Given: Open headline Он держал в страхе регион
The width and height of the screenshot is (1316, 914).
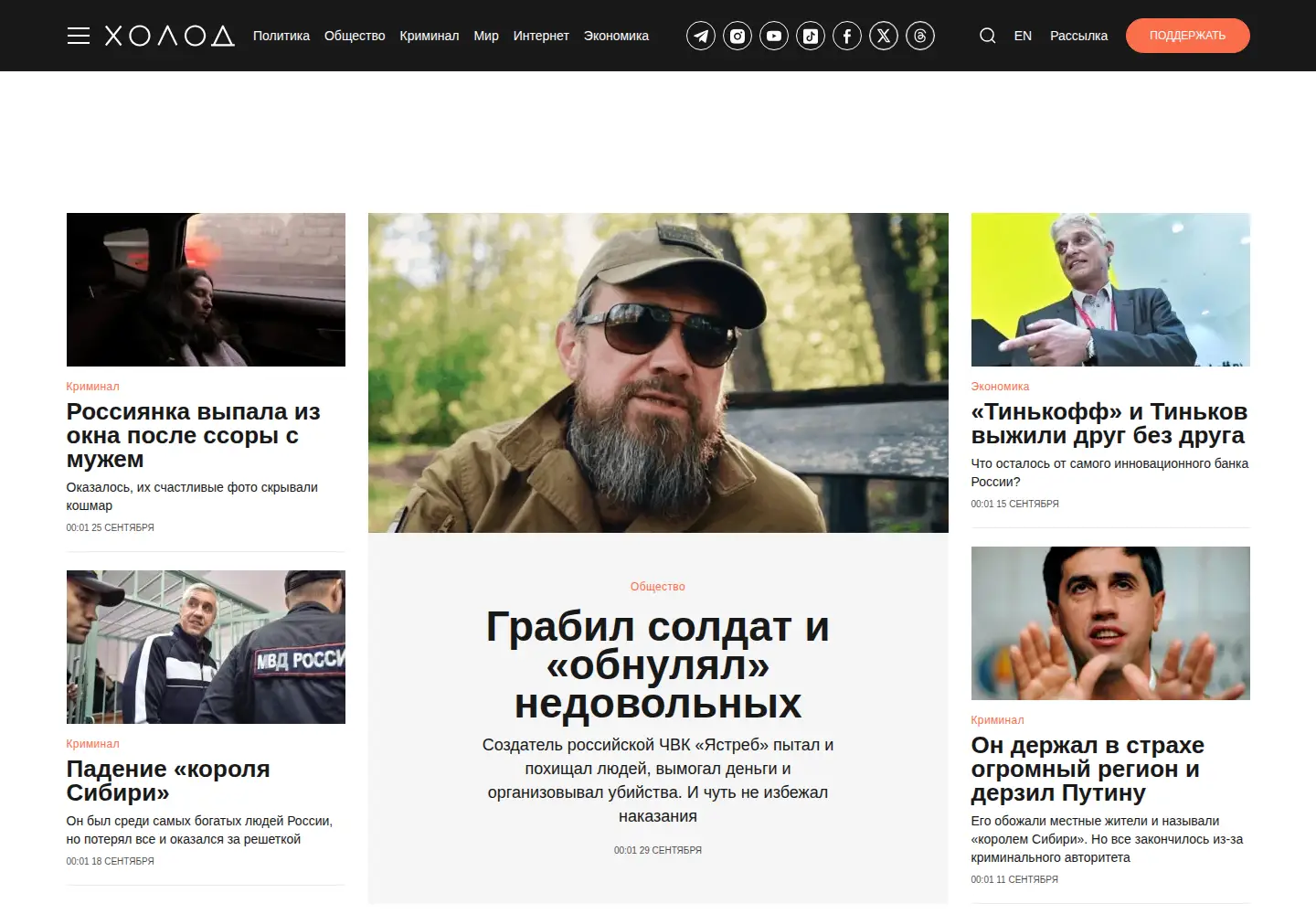Looking at the screenshot, I should [x=1088, y=769].
